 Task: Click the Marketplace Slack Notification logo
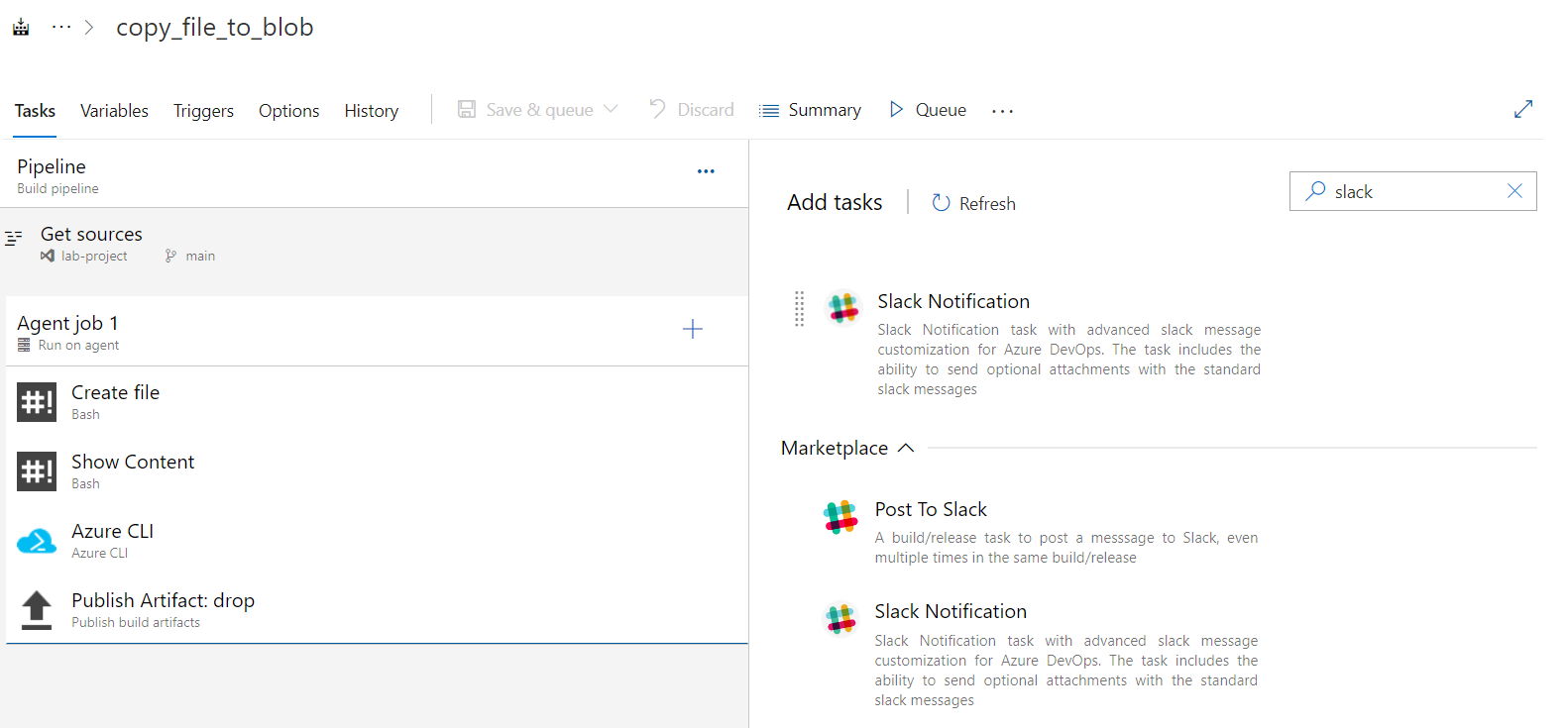pos(840,619)
